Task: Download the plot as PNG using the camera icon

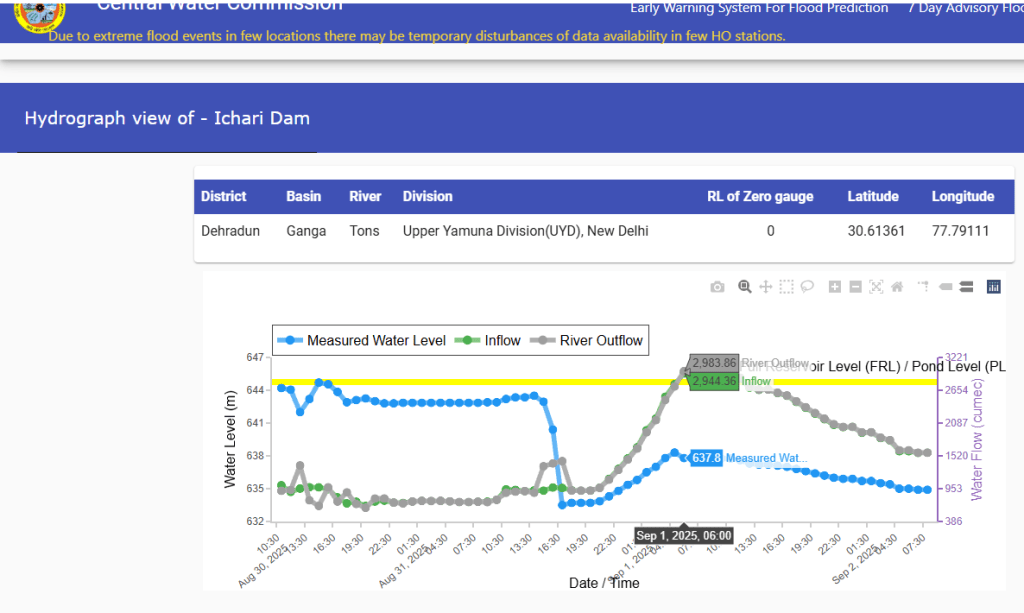Action: tap(717, 287)
